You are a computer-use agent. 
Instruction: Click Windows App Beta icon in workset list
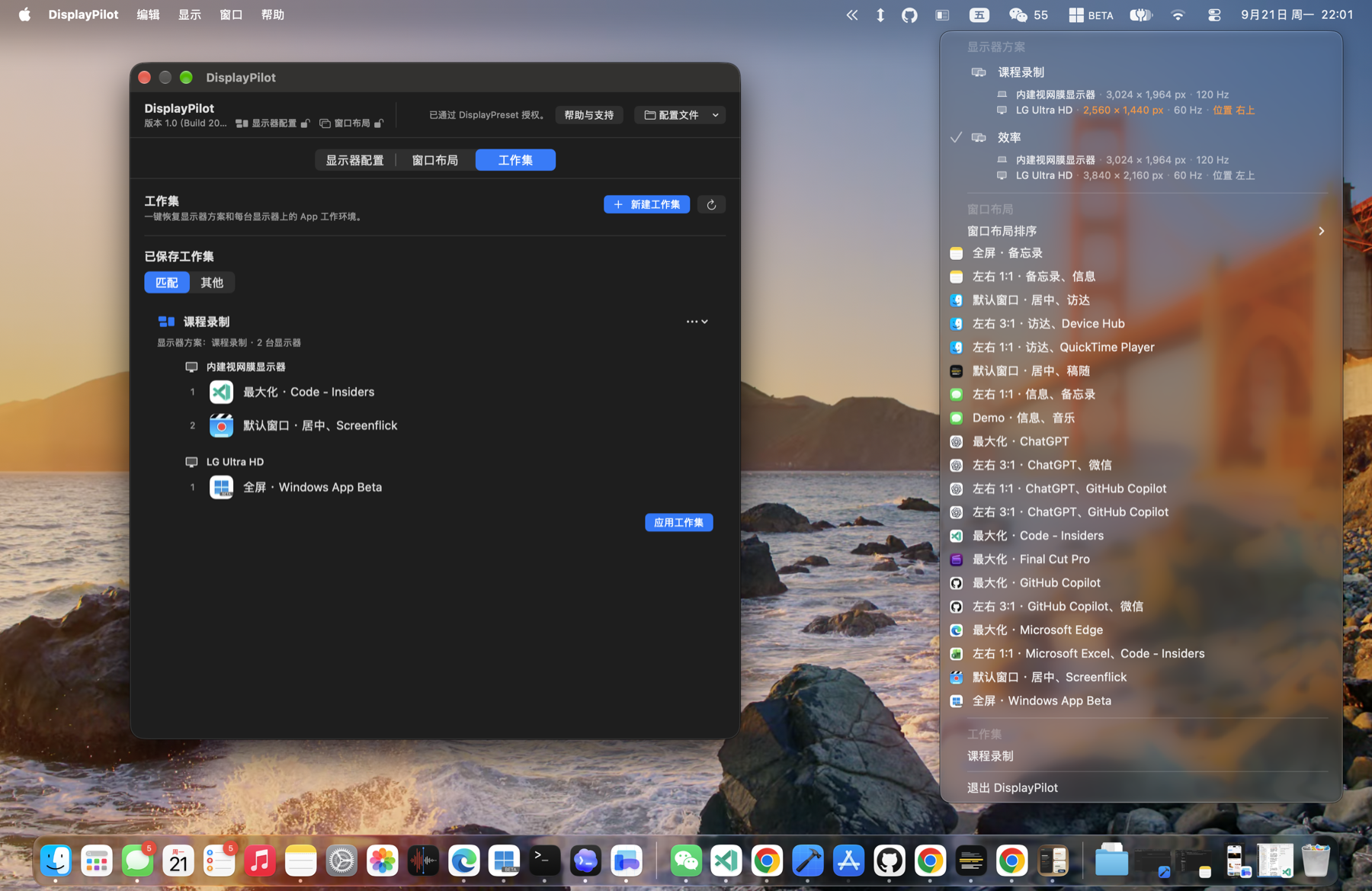point(221,487)
